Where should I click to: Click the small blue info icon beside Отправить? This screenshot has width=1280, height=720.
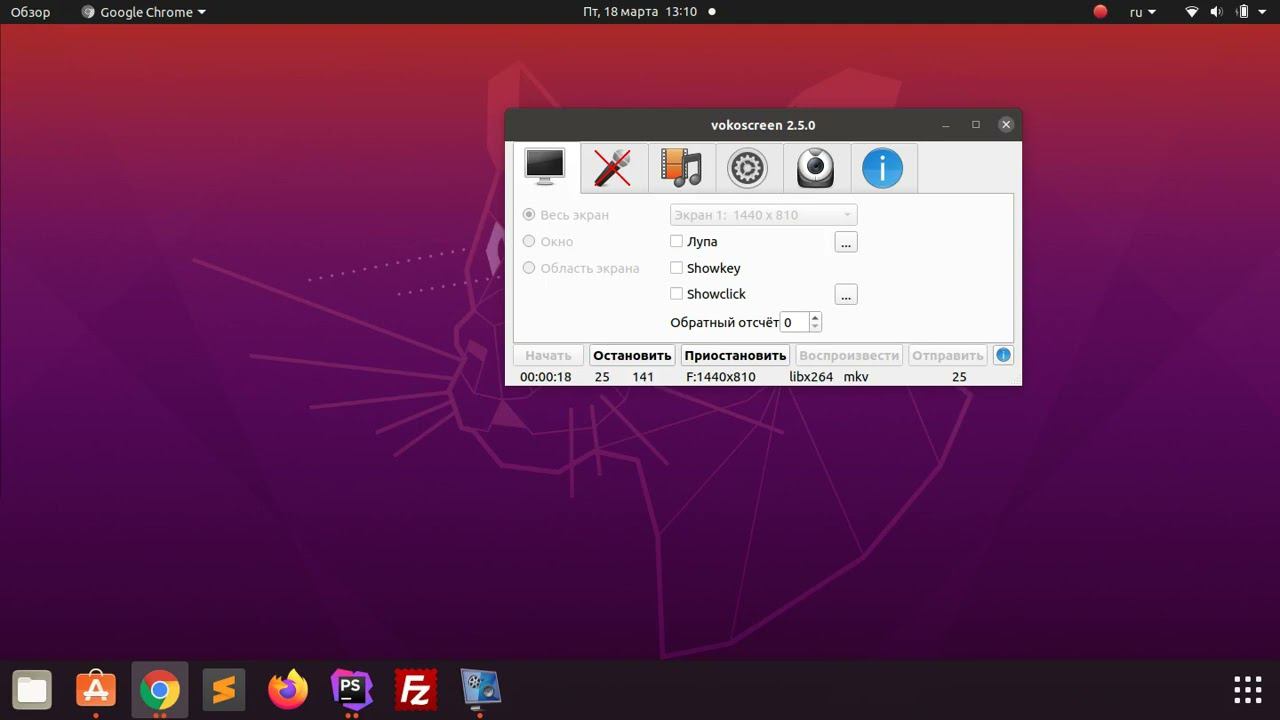[x=1003, y=355]
